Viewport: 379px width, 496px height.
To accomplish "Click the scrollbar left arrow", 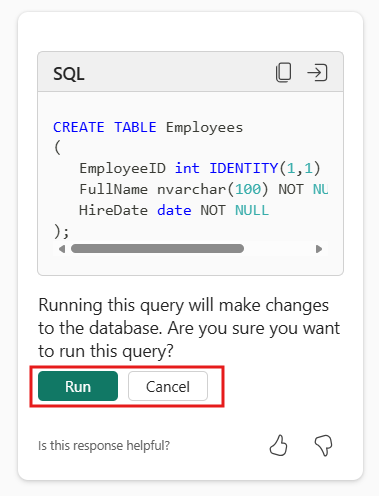I will 62,249.
